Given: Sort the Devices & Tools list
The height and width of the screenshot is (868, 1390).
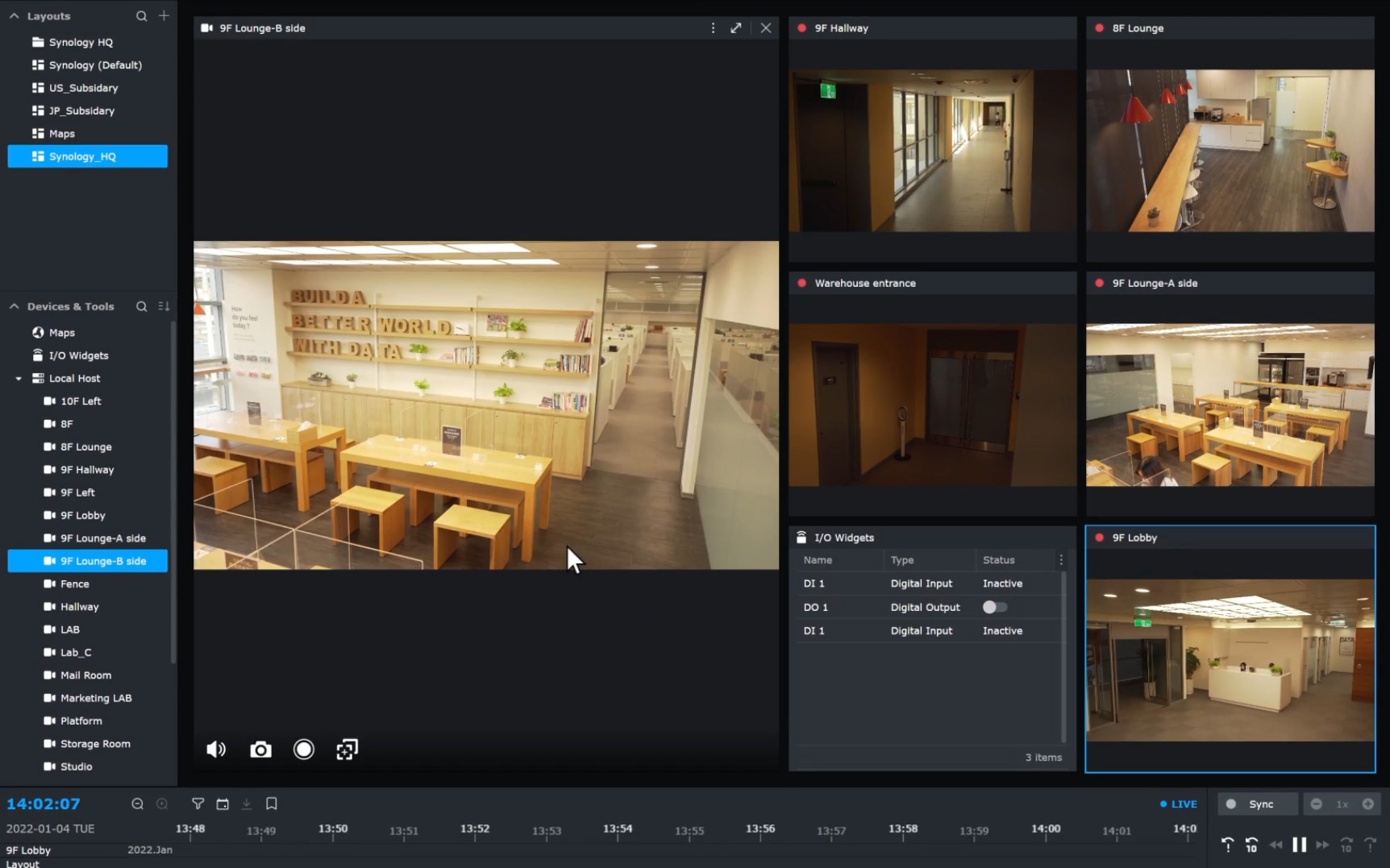Looking at the screenshot, I should (x=164, y=306).
